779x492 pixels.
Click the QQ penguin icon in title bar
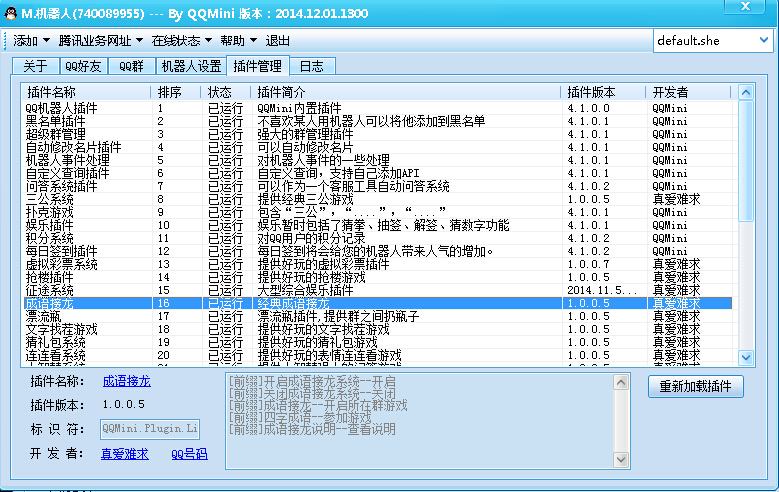point(10,13)
